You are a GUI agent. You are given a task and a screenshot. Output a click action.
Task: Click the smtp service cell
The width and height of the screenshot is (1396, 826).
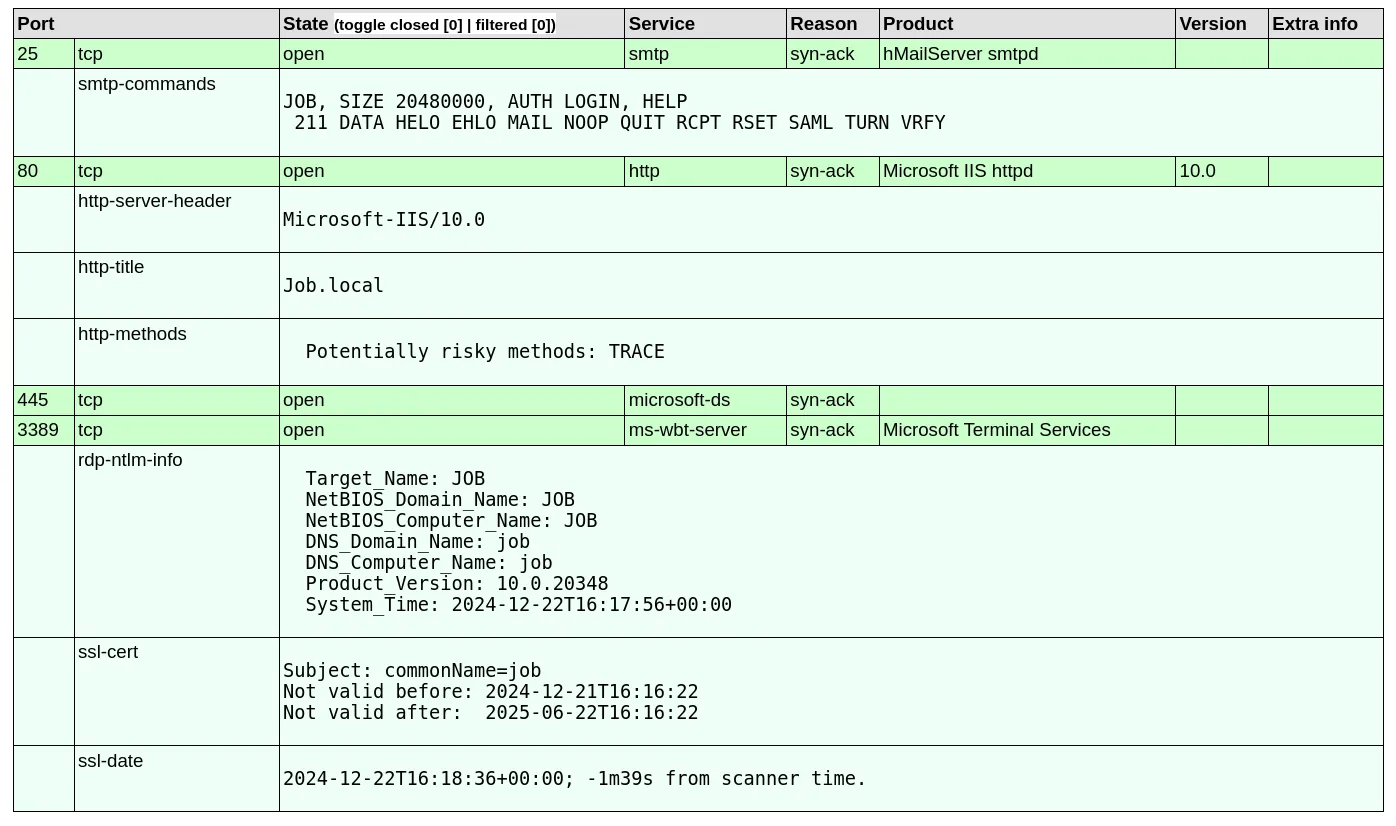tap(705, 54)
